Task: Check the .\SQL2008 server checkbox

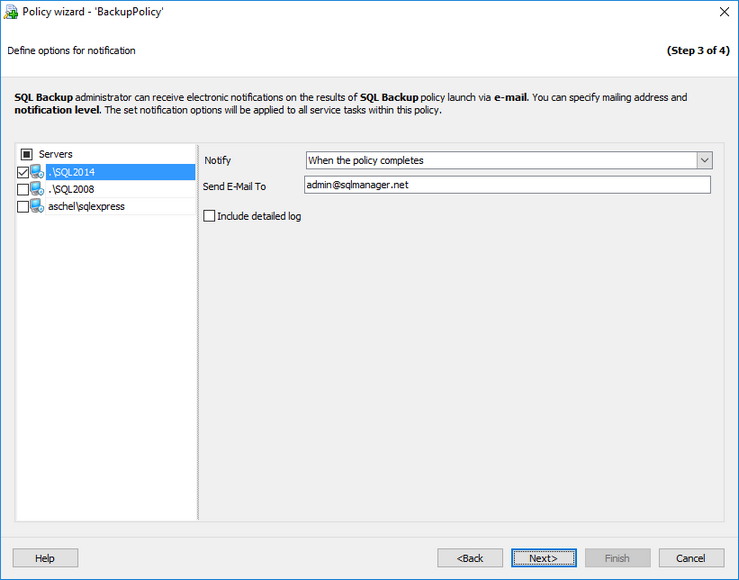Action: click(23, 189)
